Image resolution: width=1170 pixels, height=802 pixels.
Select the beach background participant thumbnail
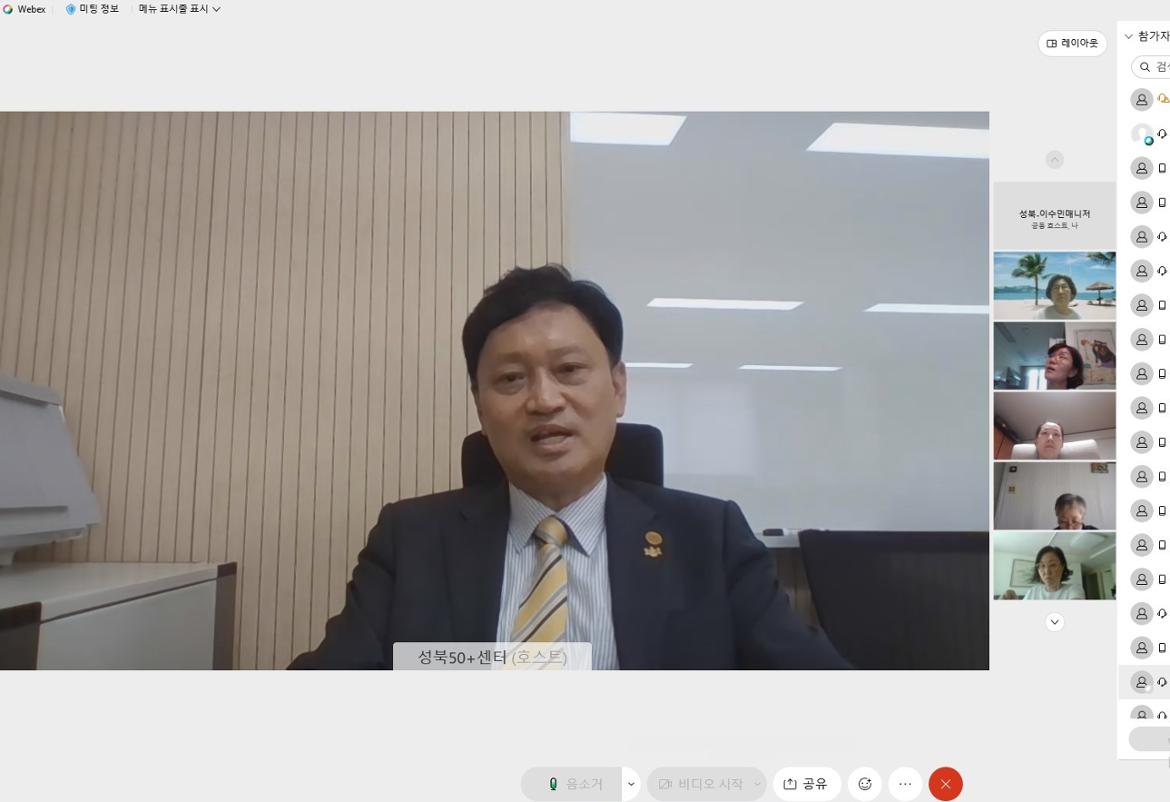click(x=1054, y=284)
